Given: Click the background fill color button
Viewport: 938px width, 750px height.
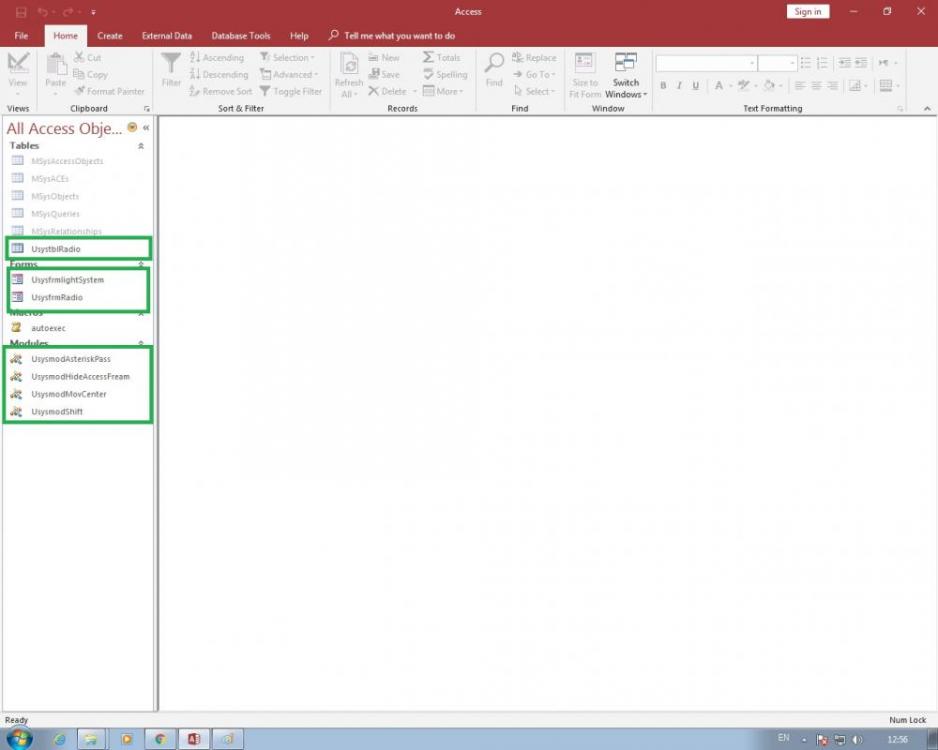Looking at the screenshot, I should coord(769,86).
